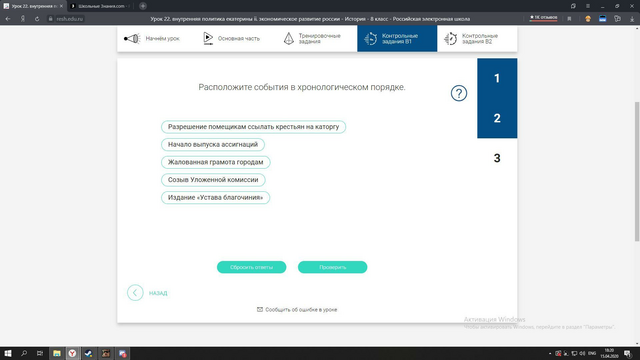Select the Жалованная грамота городам item

[216, 162]
